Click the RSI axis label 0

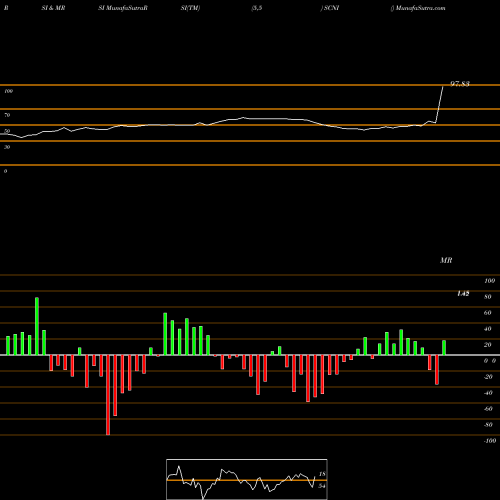pyautogui.click(x=5, y=171)
